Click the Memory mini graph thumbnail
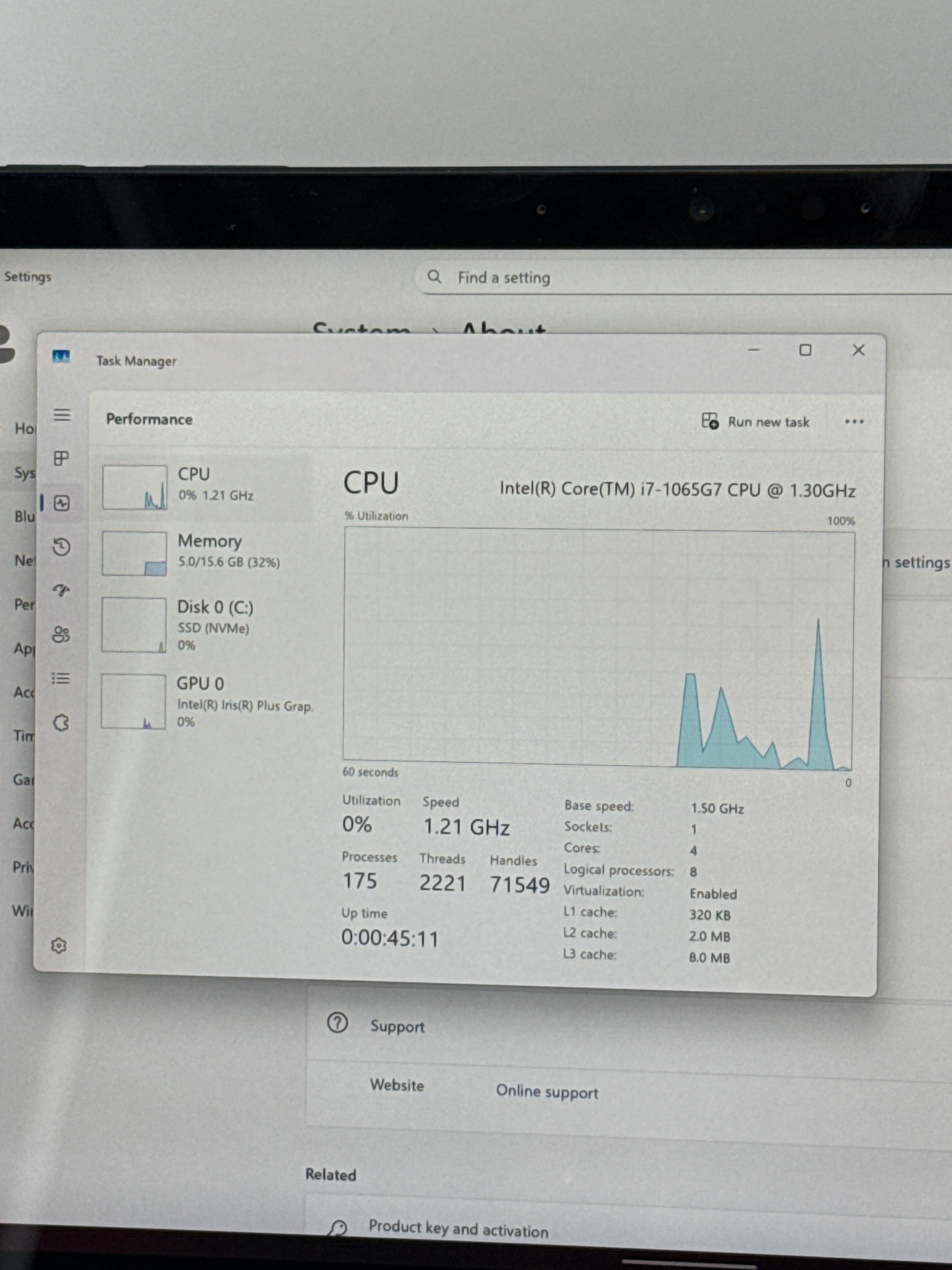This screenshot has height=1270, width=952. coord(134,553)
